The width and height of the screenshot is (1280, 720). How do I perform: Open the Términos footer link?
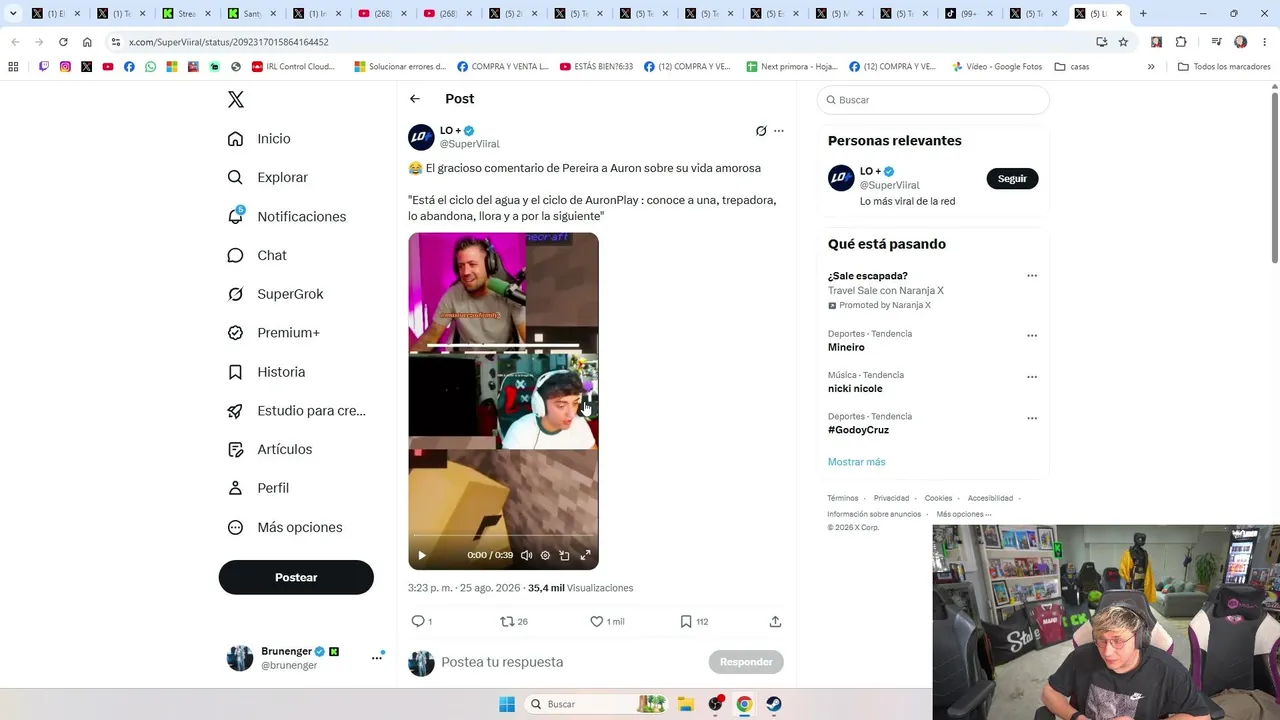[843, 498]
